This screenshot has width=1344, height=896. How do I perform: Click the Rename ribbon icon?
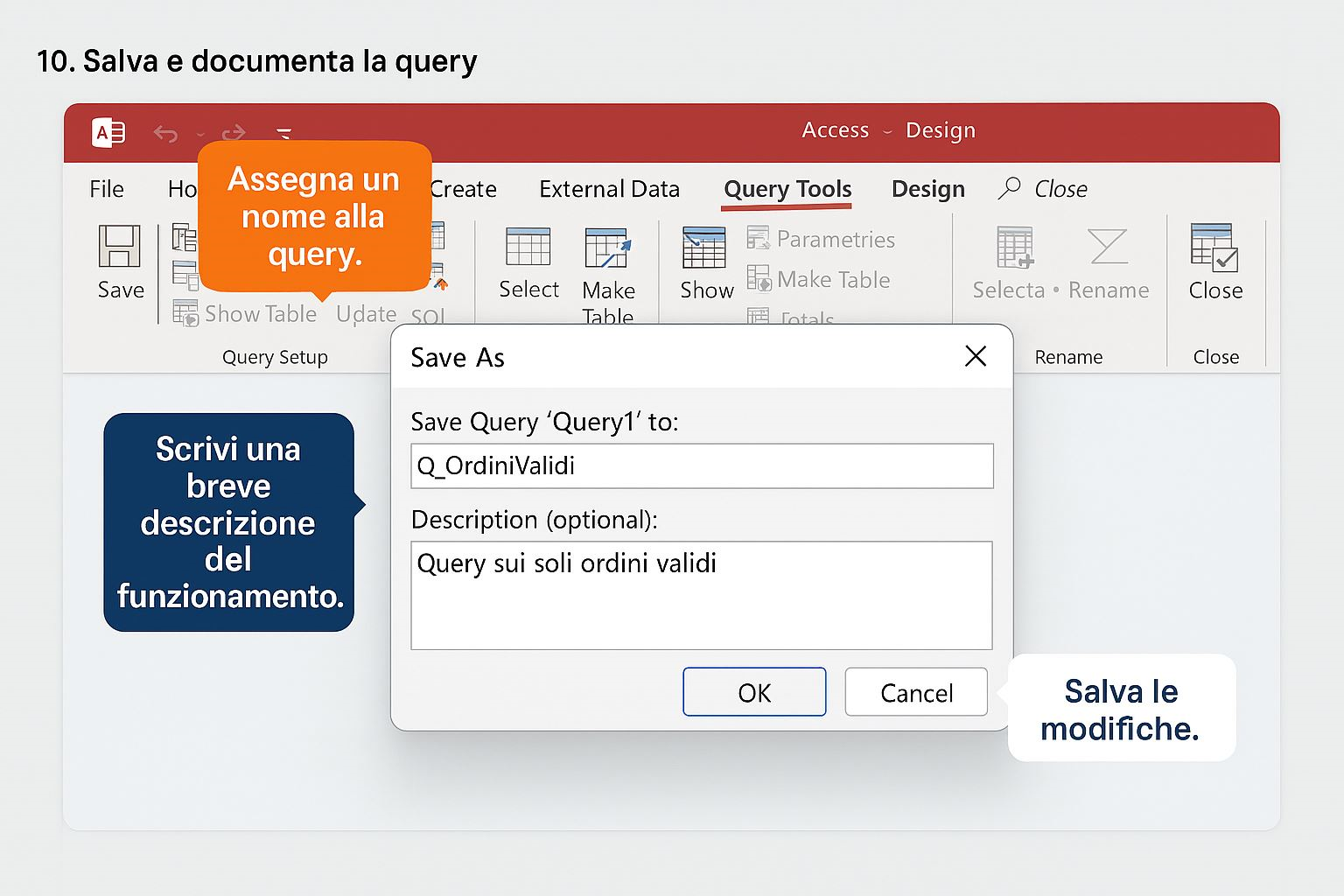(1108, 247)
